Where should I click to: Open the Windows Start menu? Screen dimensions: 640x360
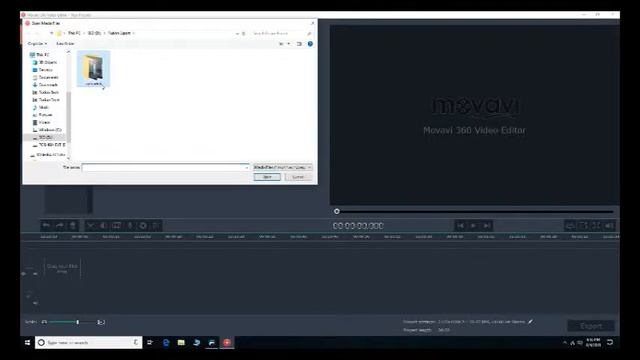(x=27, y=342)
